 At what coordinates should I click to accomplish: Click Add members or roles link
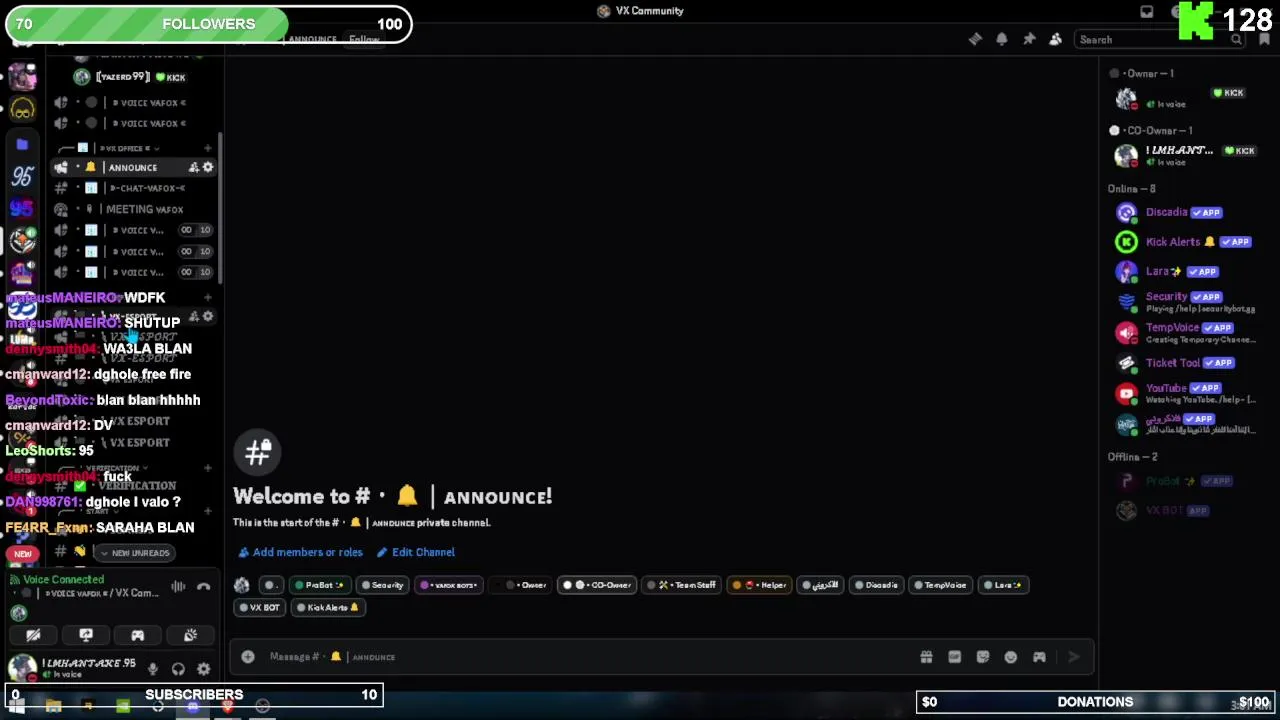coord(300,552)
